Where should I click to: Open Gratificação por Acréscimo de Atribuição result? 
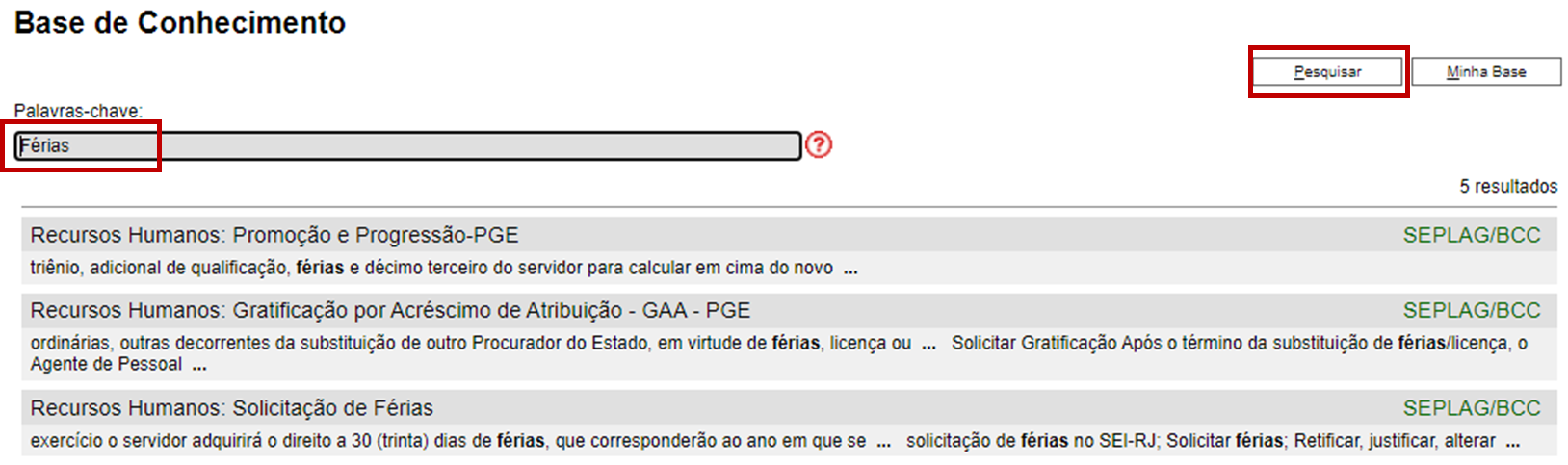point(390,311)
